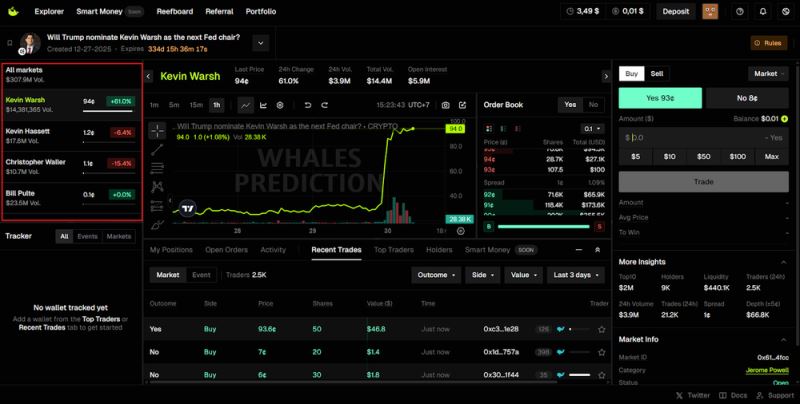The height and width of the screenshot is (404, 800).
Task: Select the horizontal lines Fib tool
Action: 157,168
